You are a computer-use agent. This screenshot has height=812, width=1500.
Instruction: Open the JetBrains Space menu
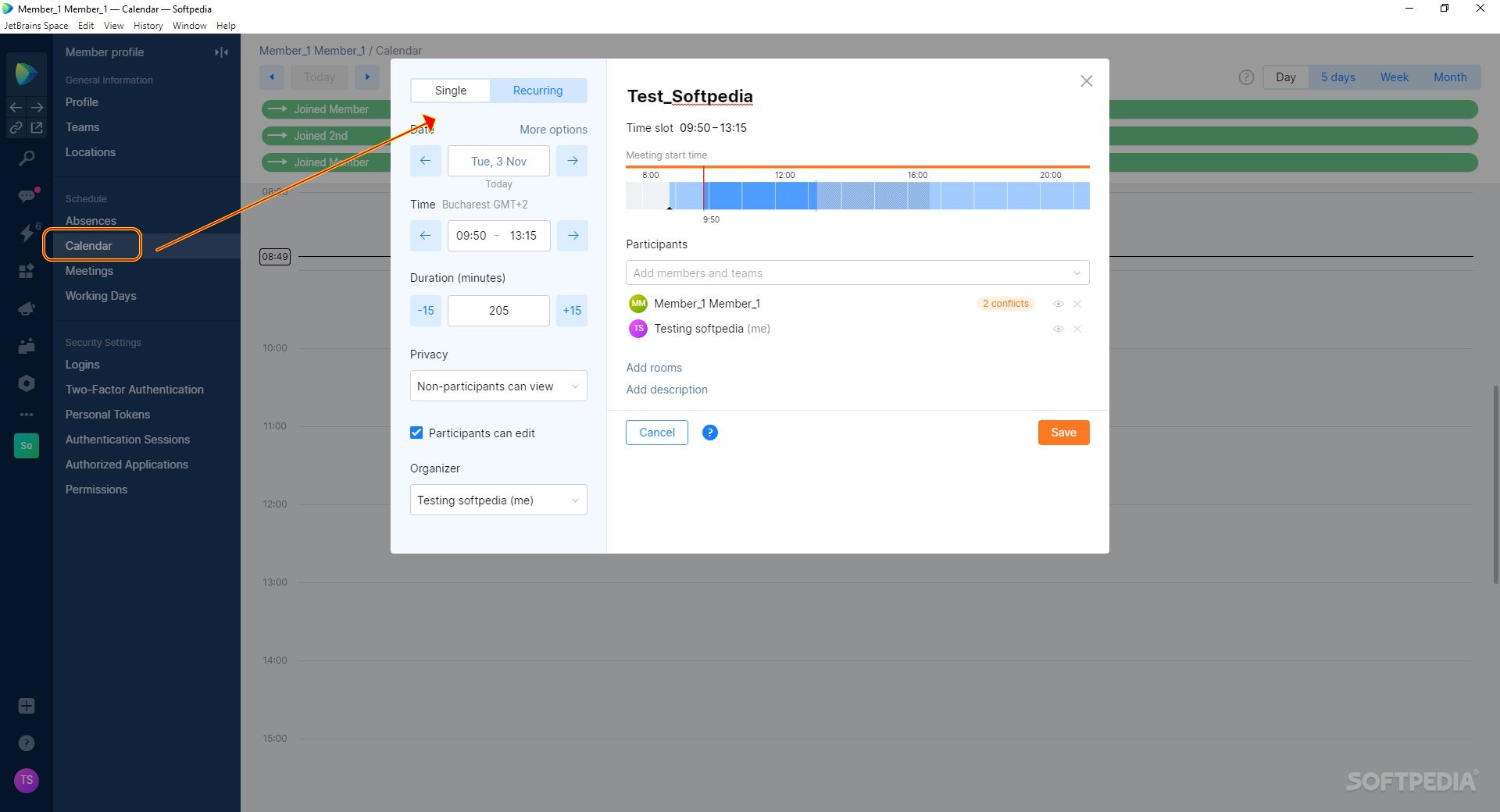click(x=36, y=26)
